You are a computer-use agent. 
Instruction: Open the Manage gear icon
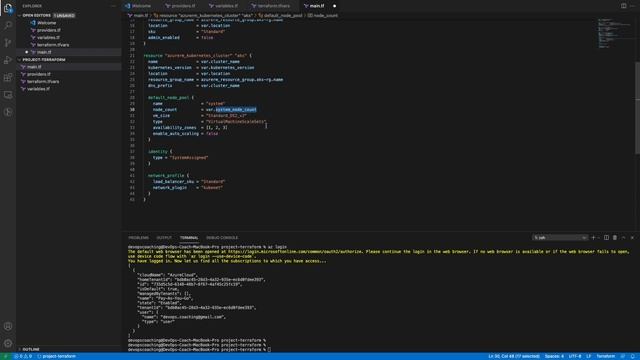(8, 343)
